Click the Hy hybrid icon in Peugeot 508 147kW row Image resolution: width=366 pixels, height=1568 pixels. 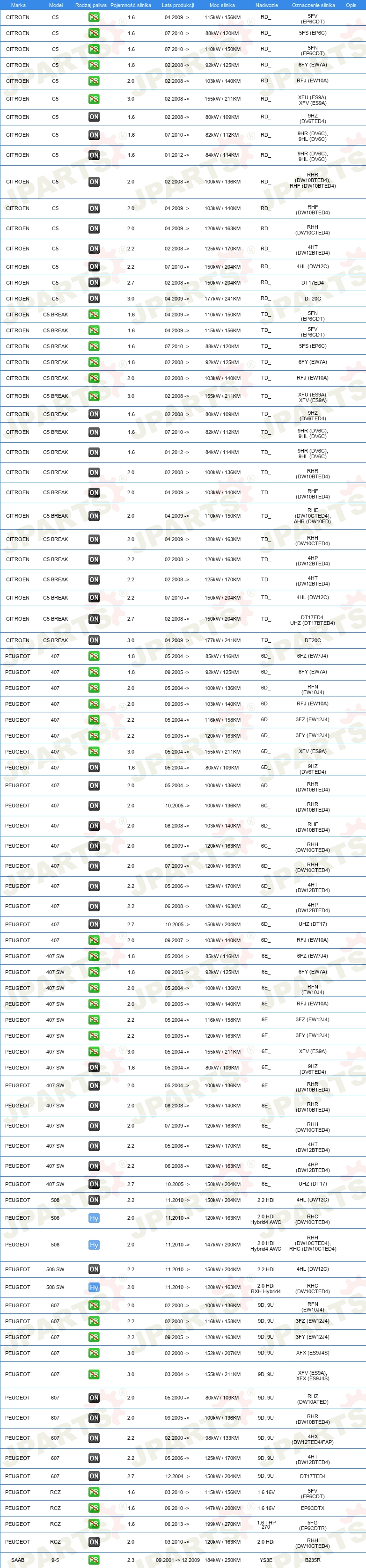tap(94, 1245)
